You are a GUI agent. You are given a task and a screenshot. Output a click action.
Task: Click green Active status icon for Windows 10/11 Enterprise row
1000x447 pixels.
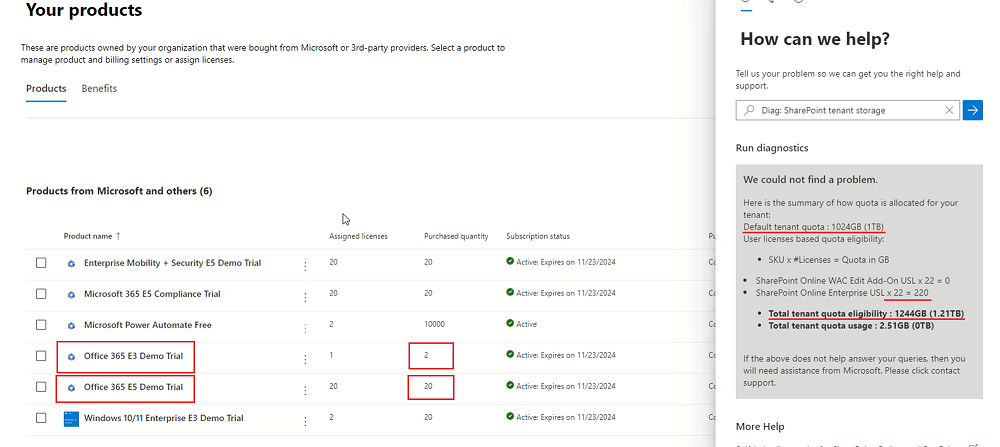pos(510,417)
